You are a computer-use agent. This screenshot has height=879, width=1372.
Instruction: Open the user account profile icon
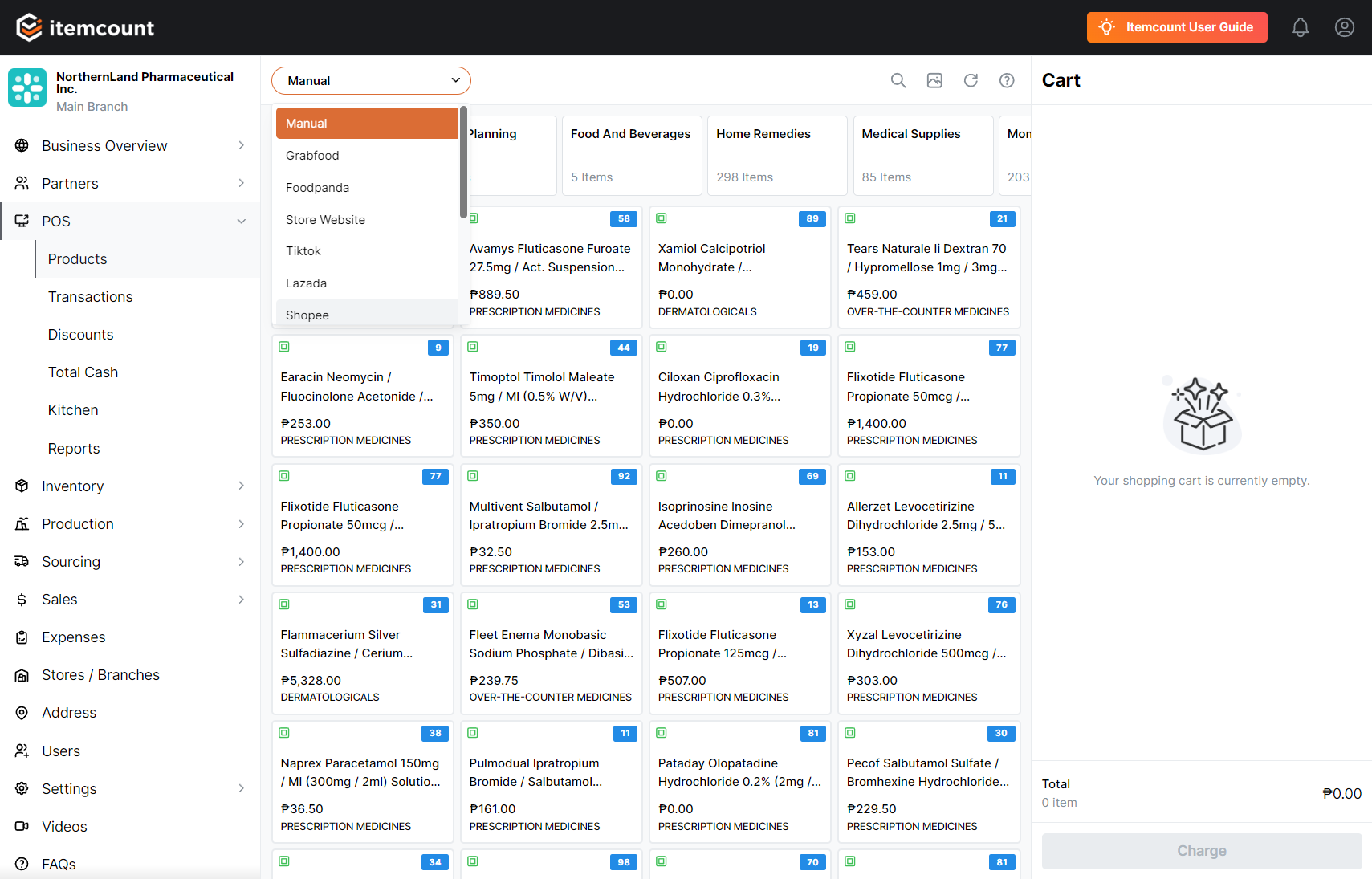(x=1345, y=27)
